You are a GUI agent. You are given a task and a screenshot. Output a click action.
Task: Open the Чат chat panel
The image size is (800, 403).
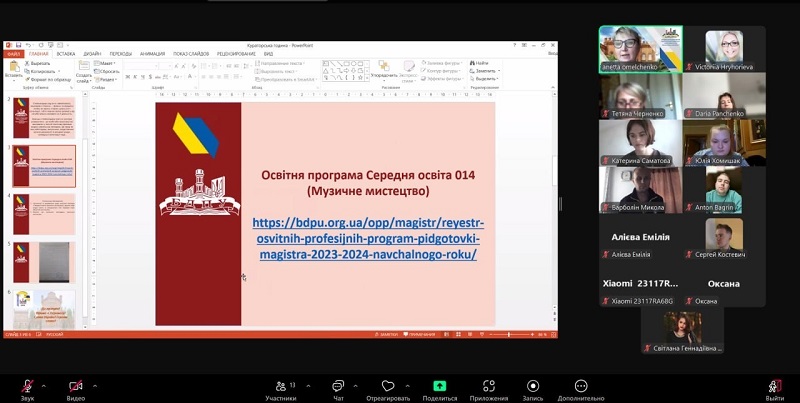338,390
